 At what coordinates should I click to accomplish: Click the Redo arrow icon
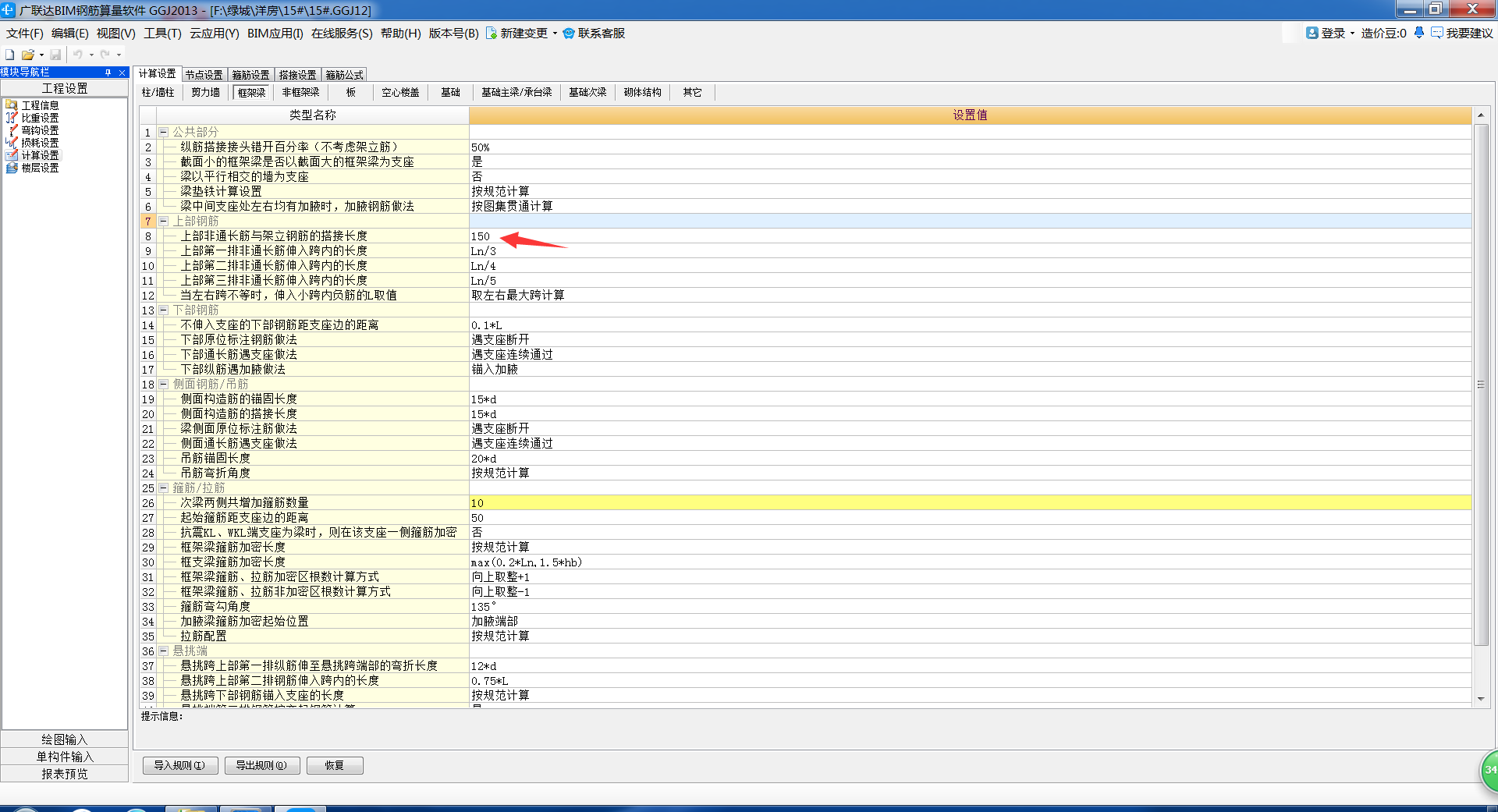point(105,55)
